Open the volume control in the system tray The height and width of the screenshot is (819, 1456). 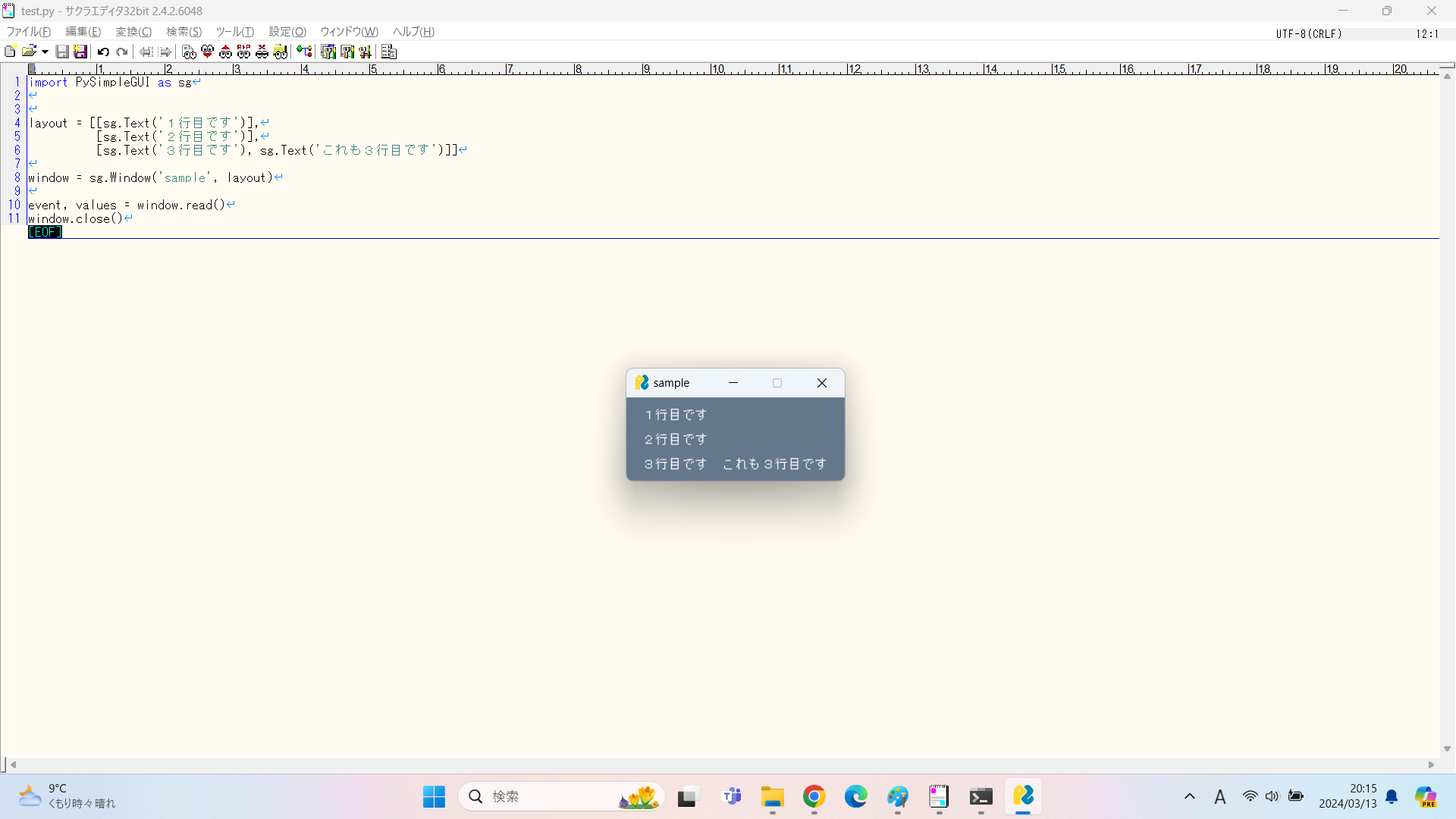point(1272,796)
